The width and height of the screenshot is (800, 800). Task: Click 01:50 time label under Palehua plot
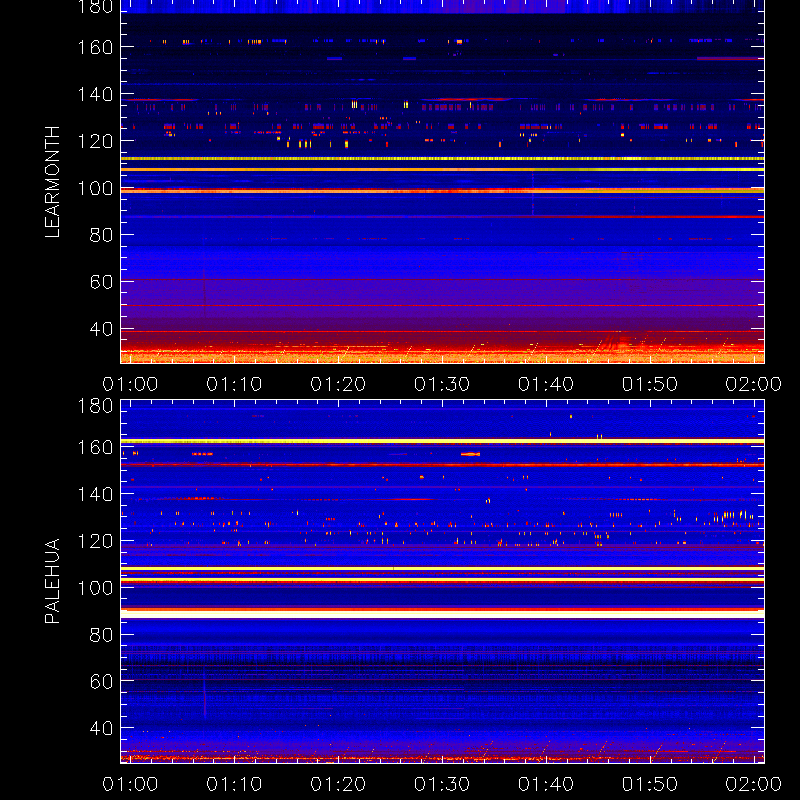coord(650,784)
